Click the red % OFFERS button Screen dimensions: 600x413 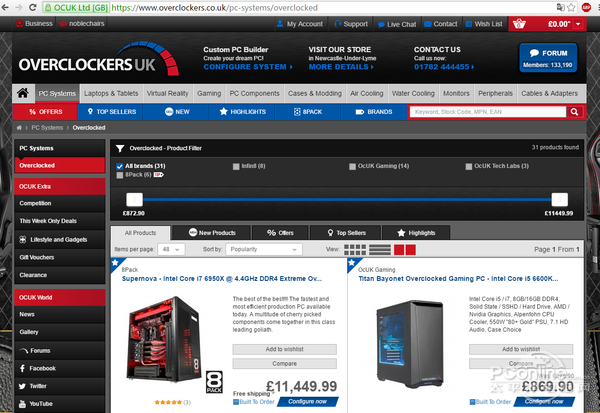pos(45,112)
